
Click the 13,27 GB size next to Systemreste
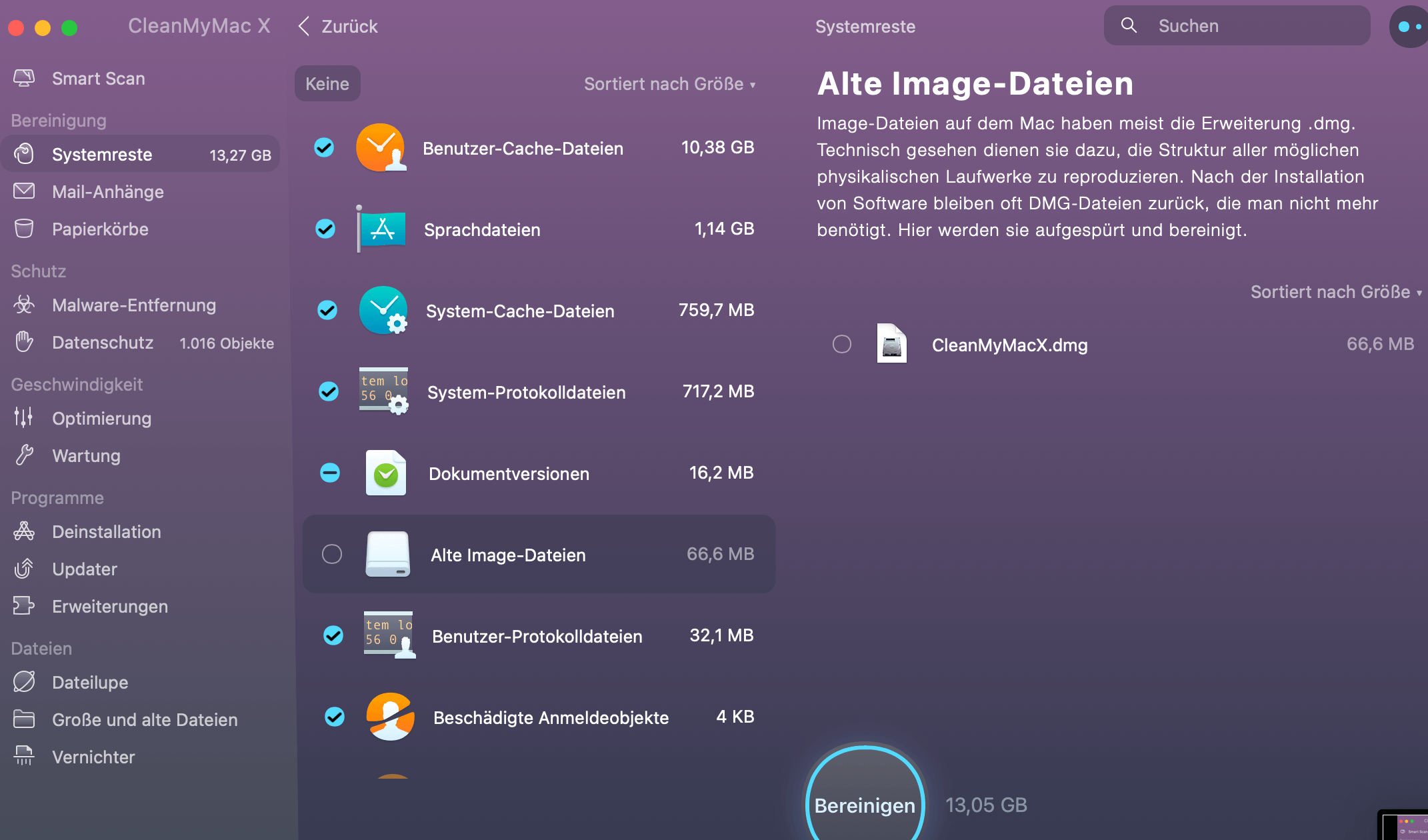(x=240, y=155)
